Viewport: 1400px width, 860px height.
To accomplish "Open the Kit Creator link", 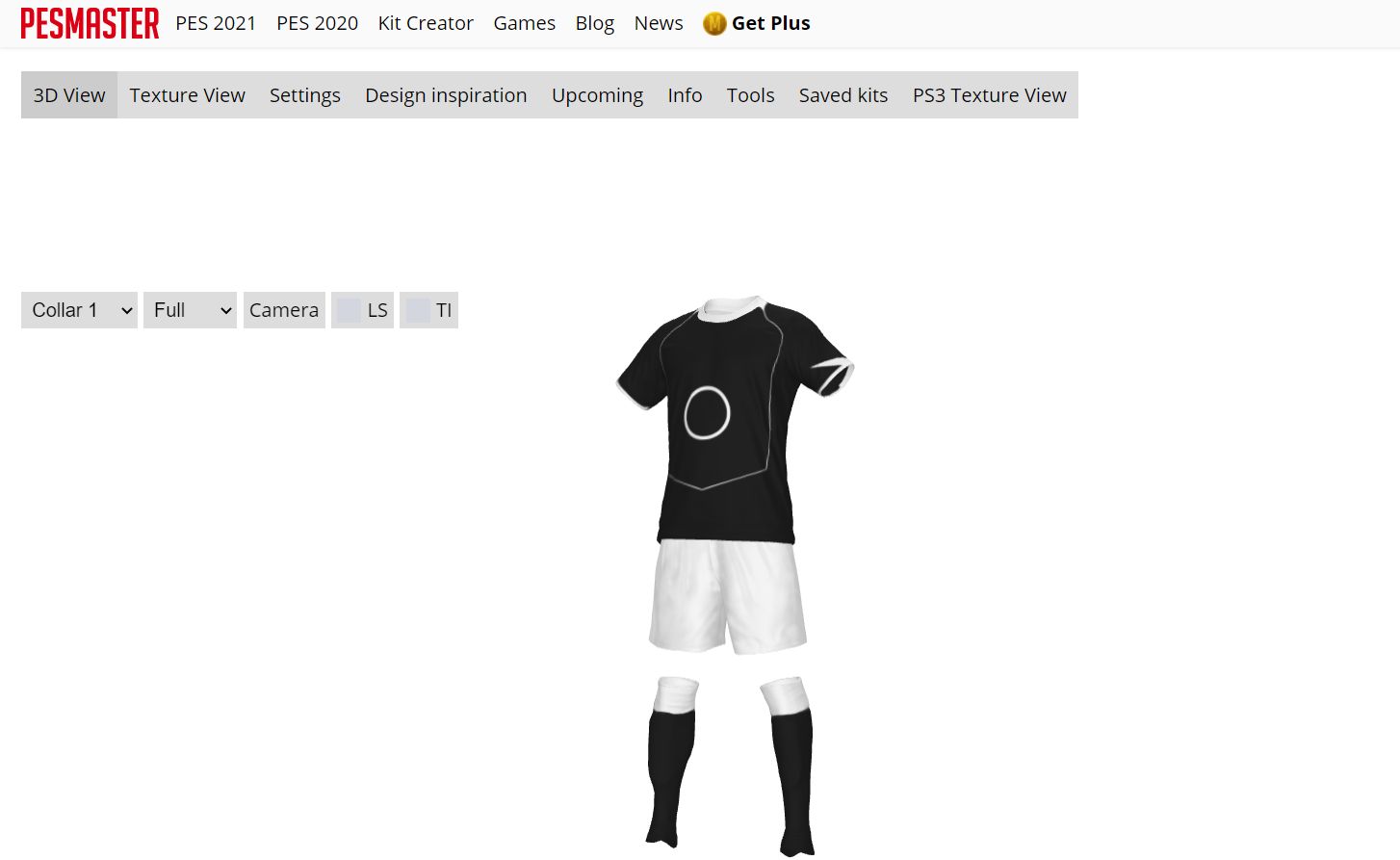I will pos(426,23).
